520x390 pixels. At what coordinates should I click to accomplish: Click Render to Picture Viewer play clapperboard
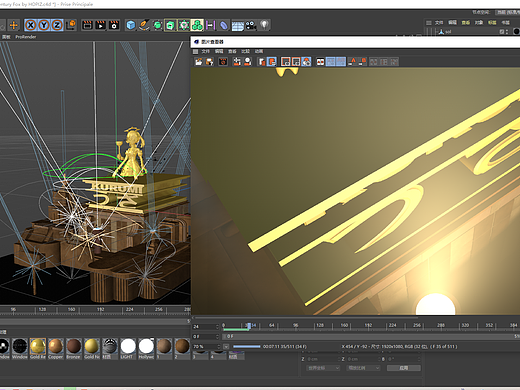tap(101, 25)
